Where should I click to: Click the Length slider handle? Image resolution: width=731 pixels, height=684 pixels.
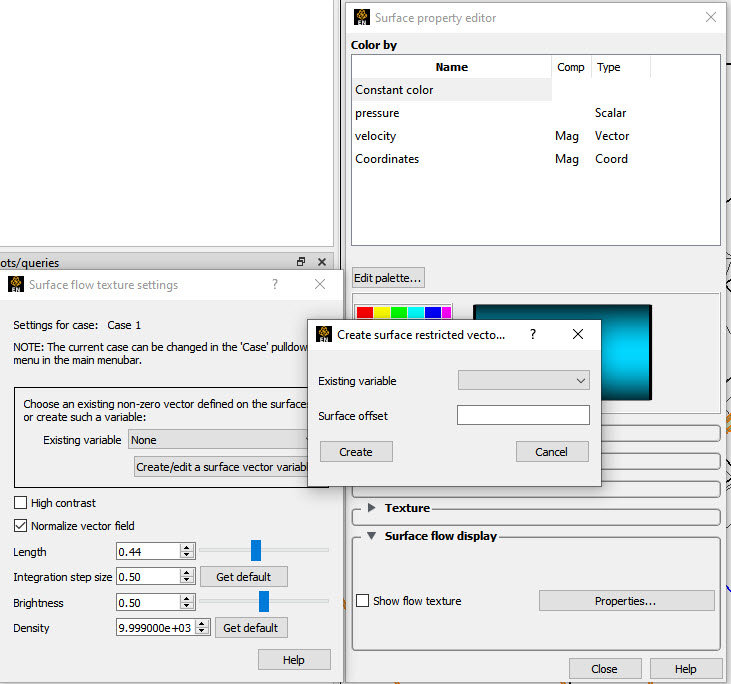[x=256, y=550]
